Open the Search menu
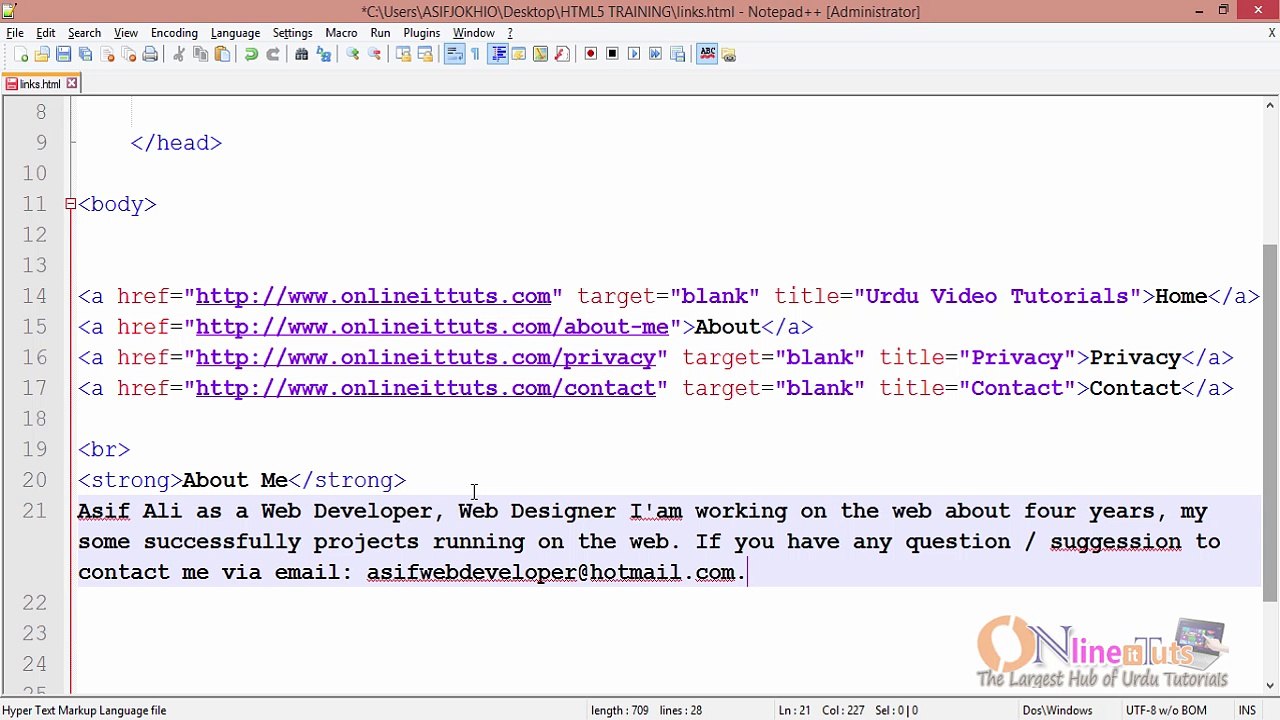This screenshot has height=720, width=1280. pyautogui.click(x=84, y=33)
